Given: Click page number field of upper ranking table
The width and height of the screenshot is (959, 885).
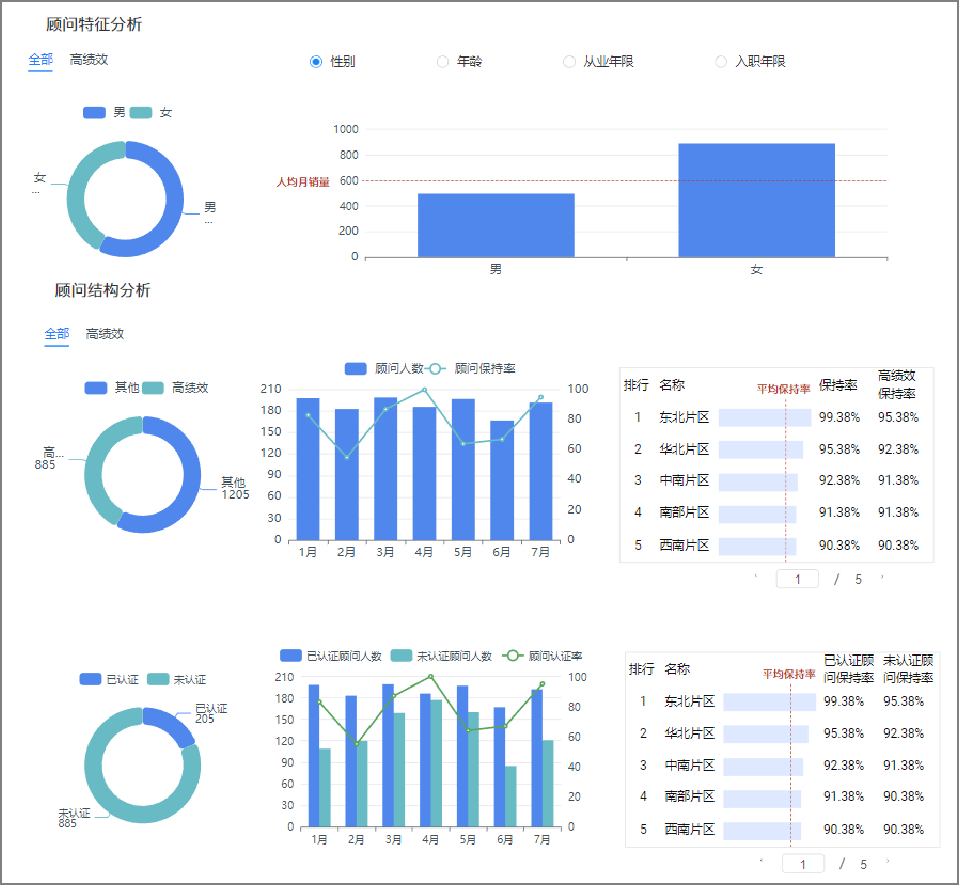Looking at the screenshot, I should [797, 579].
